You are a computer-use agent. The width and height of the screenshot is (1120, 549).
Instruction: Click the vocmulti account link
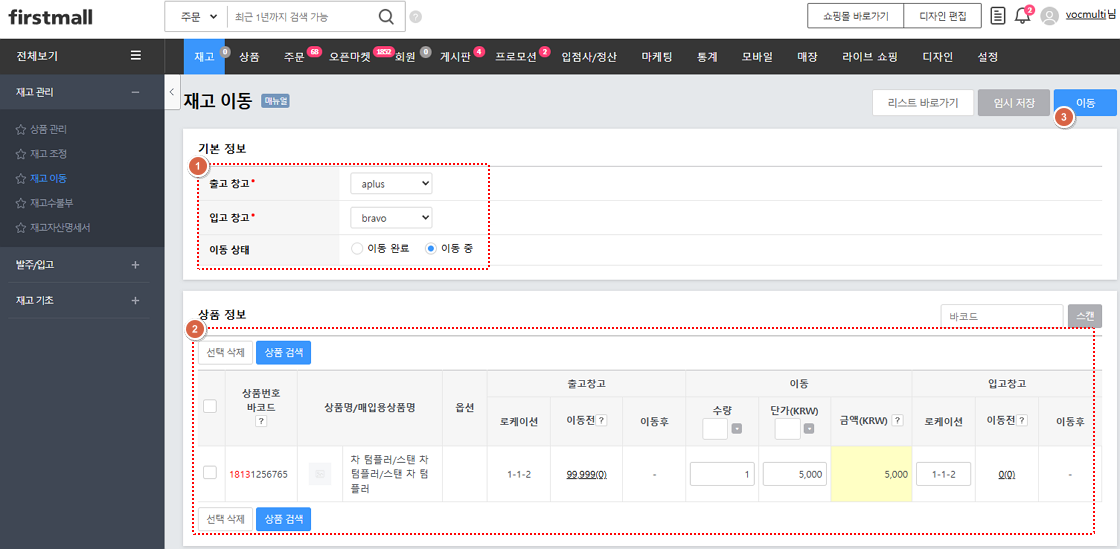1086,16
